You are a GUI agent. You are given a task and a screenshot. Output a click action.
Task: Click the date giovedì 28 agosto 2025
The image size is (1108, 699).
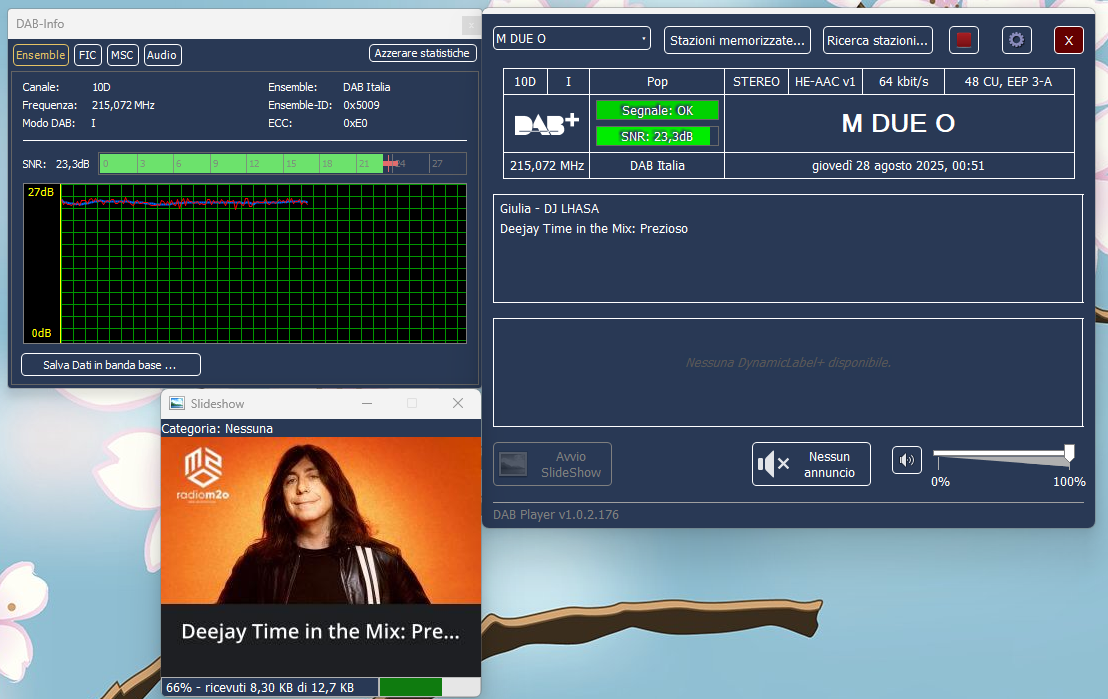click(x=898, y=165)
